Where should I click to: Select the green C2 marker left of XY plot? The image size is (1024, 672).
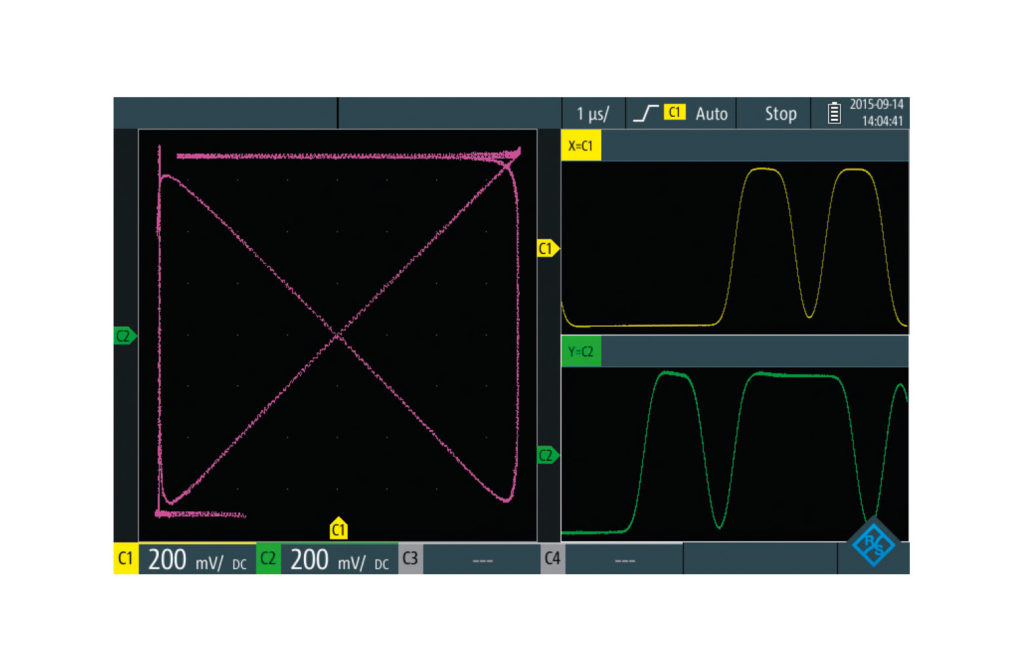pos(124,337)
